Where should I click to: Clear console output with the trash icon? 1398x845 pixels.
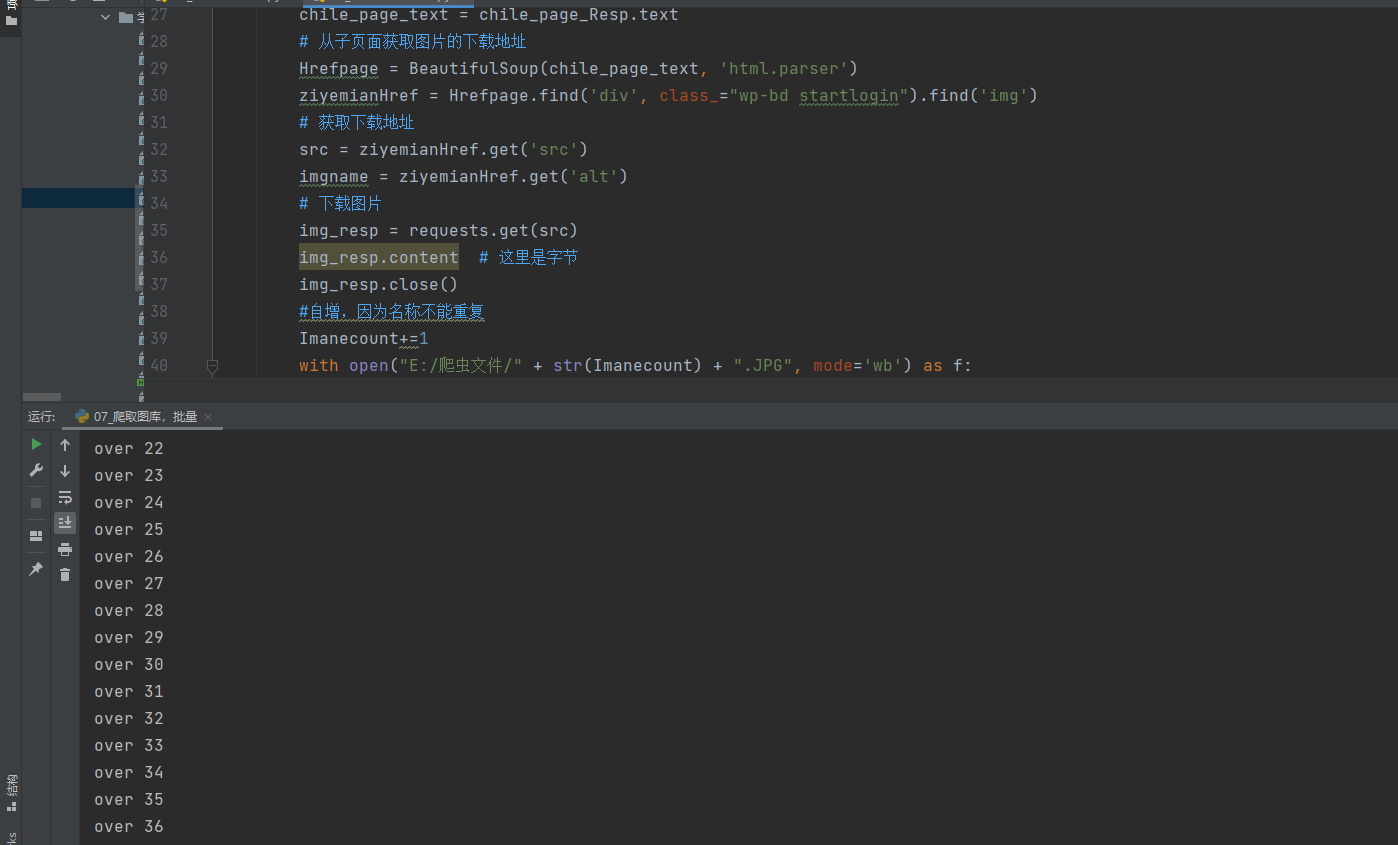pos(65,574)
